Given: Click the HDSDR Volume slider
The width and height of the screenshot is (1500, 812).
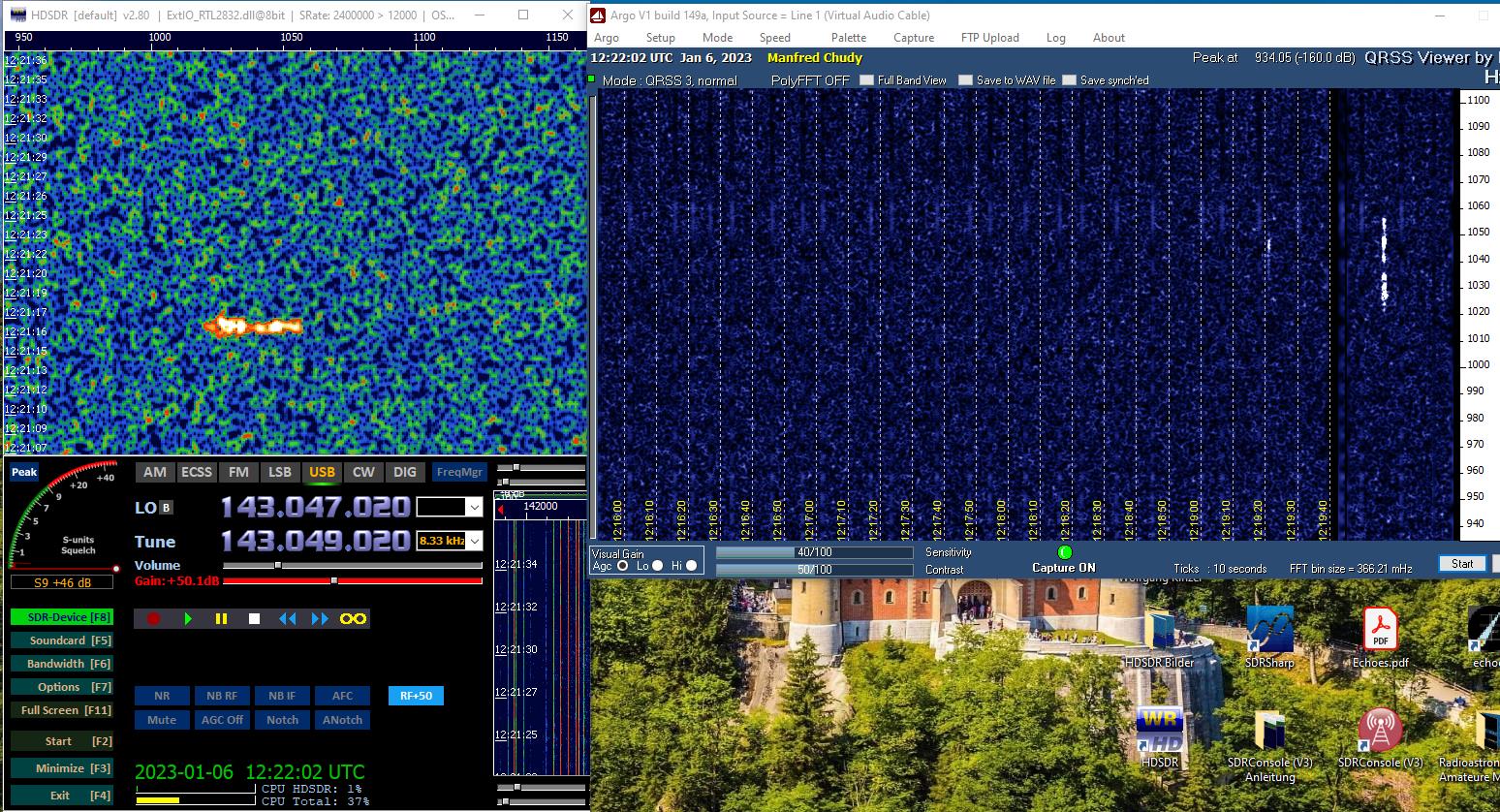Looking at the screenshot, I should coord(353,565).
